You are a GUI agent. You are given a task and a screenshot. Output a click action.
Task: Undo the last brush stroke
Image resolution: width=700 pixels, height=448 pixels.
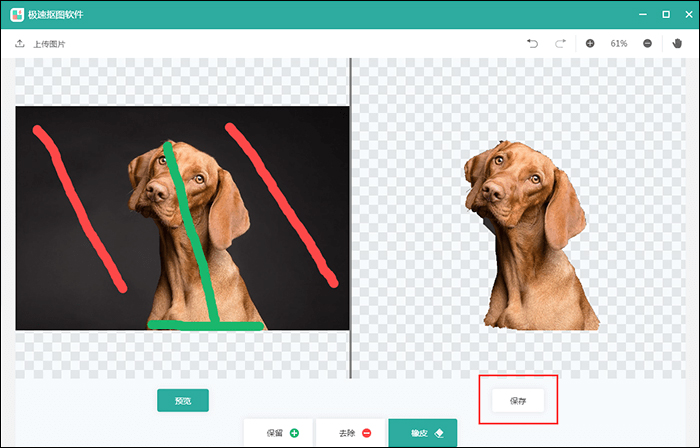tap(533, 44)
